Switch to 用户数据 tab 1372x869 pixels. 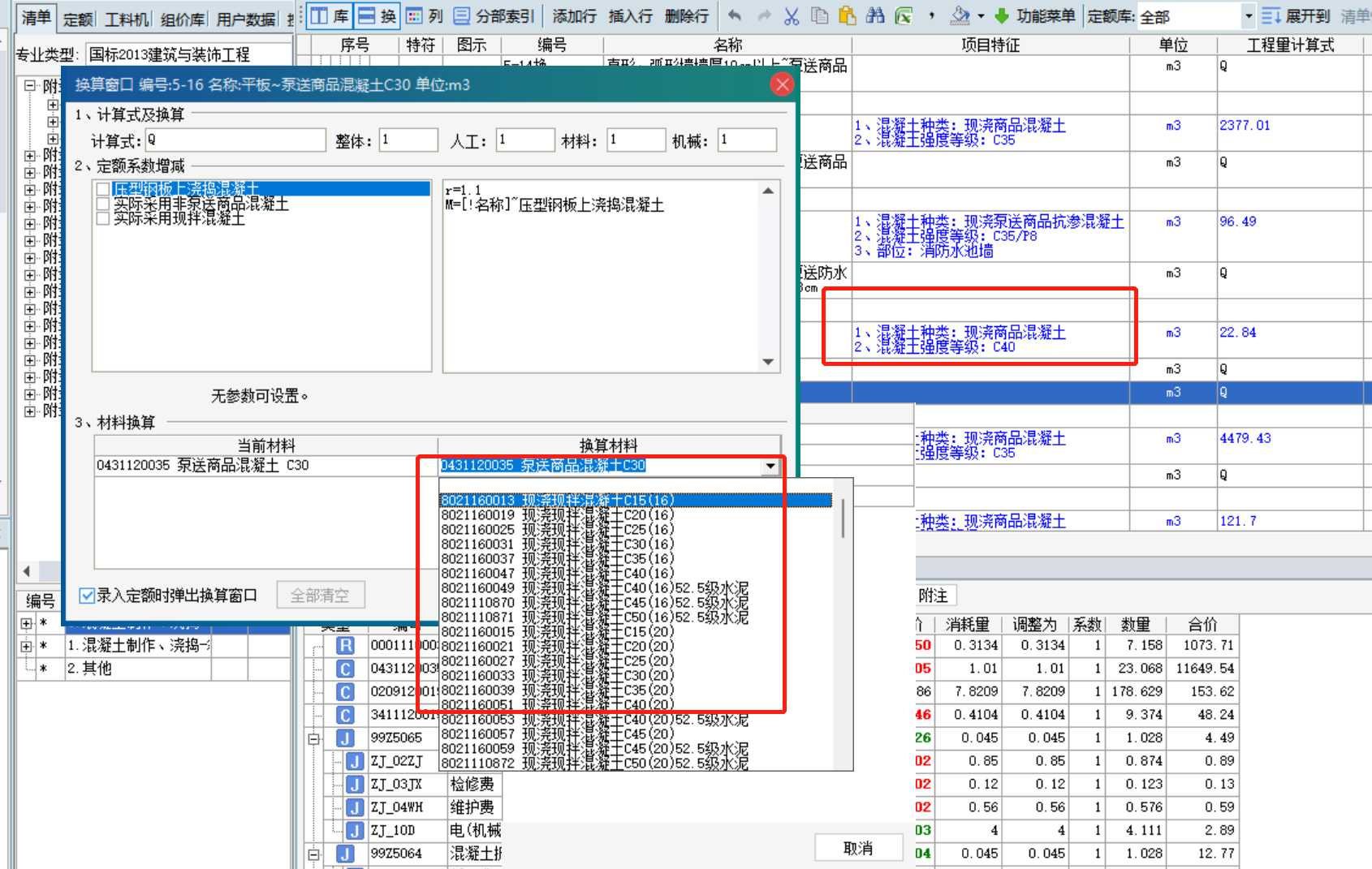coord(246,19)
